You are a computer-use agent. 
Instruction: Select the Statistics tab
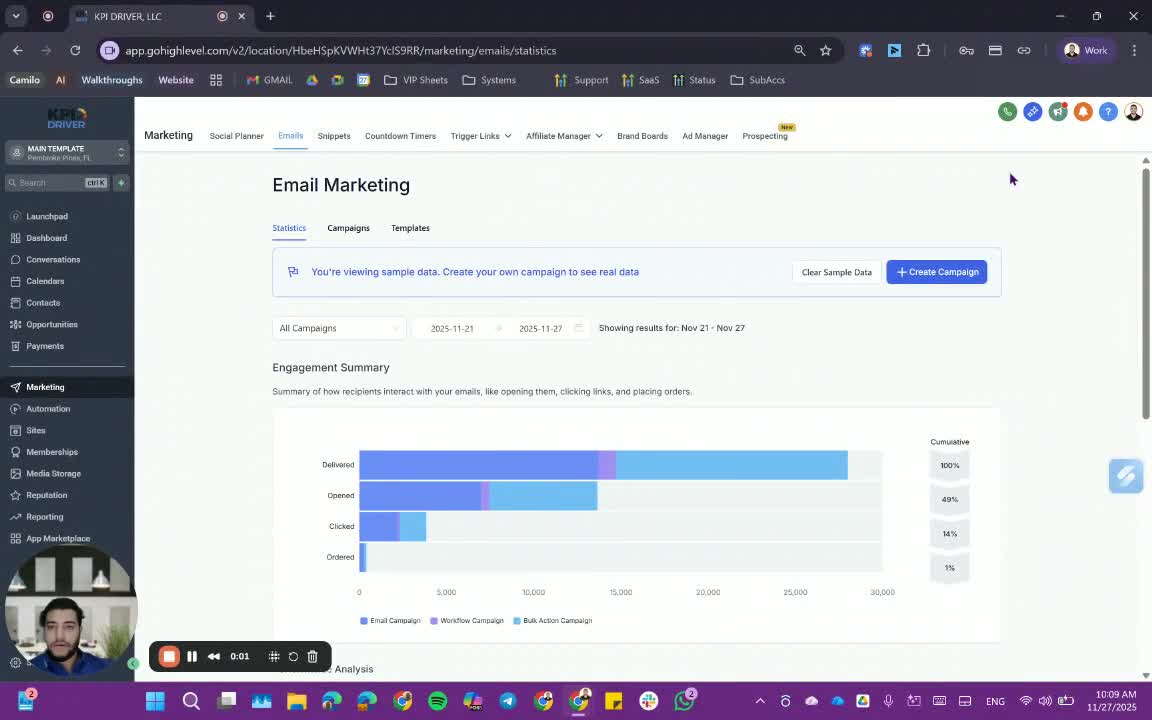pos(289,228)
